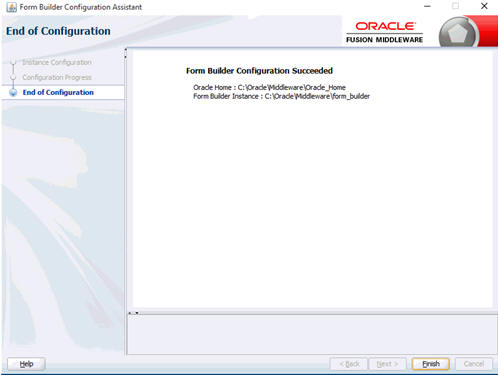Click the pentagon emblem in the header
Image resolution: width=498 pixels, height=375 pixels.
[x=458, y=34]
